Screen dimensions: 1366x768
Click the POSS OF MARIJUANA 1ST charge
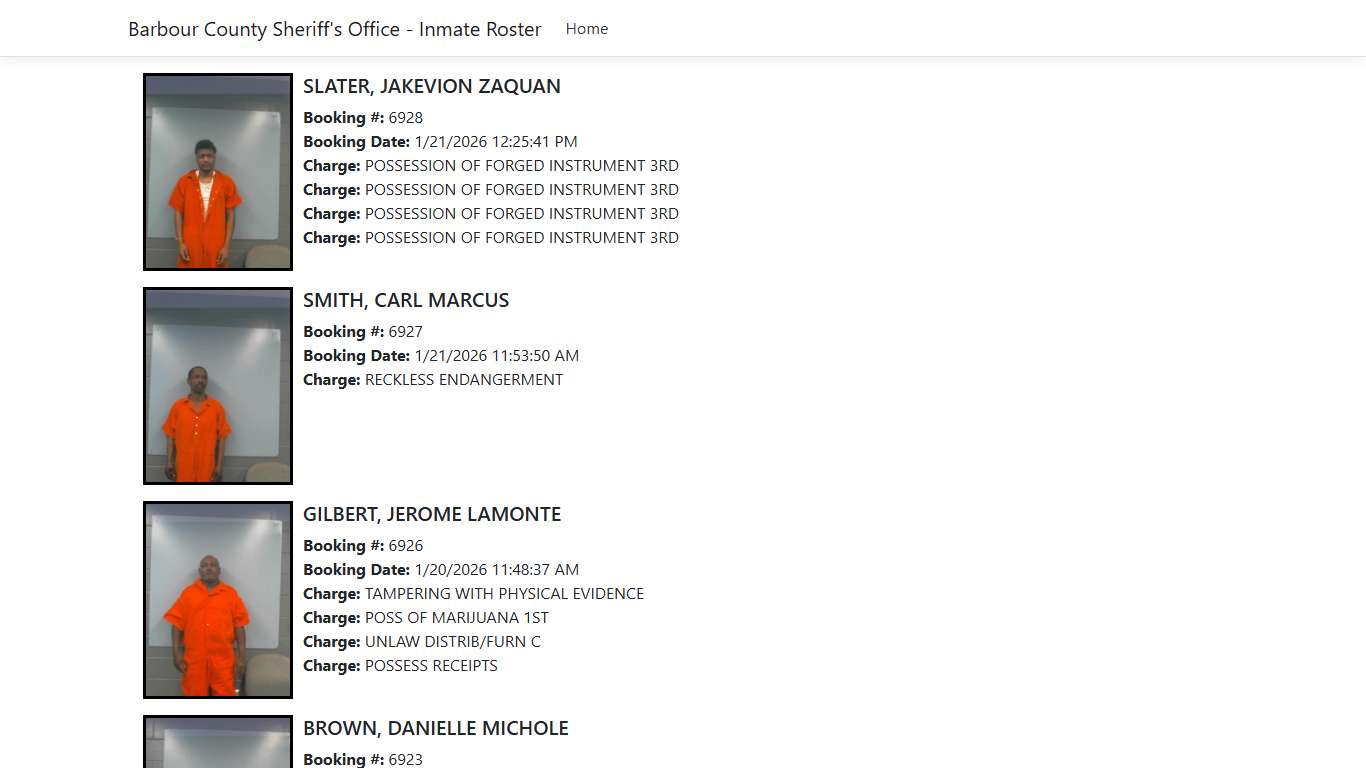(456, 617)
